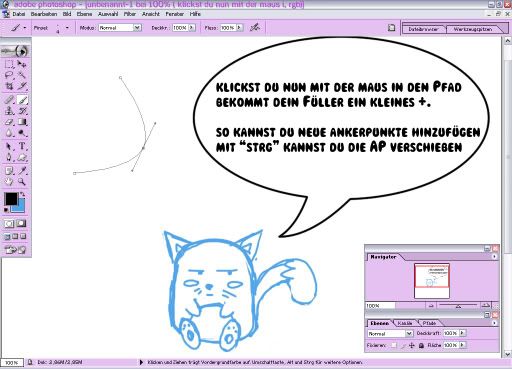
Task: Select the Magic Wand tool
Action: point(22,75)
